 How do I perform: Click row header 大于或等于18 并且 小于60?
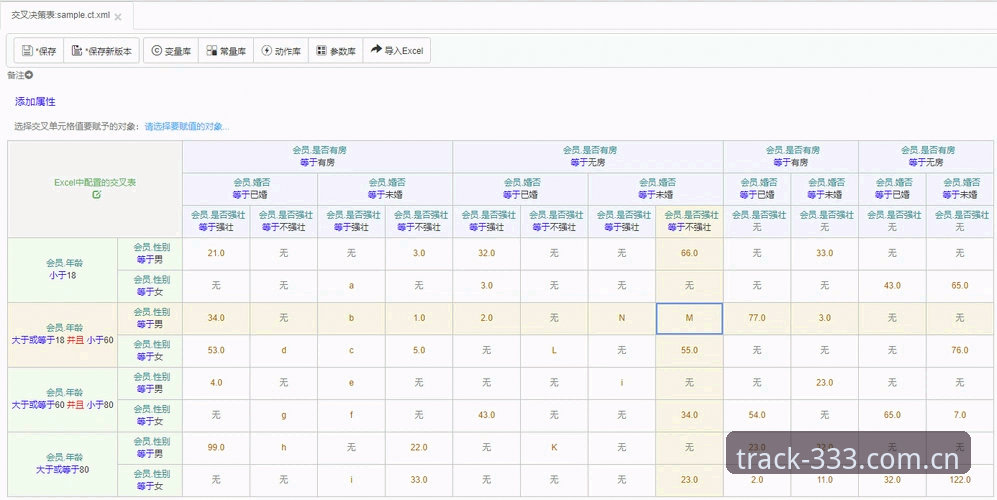[x=63, y=334]
